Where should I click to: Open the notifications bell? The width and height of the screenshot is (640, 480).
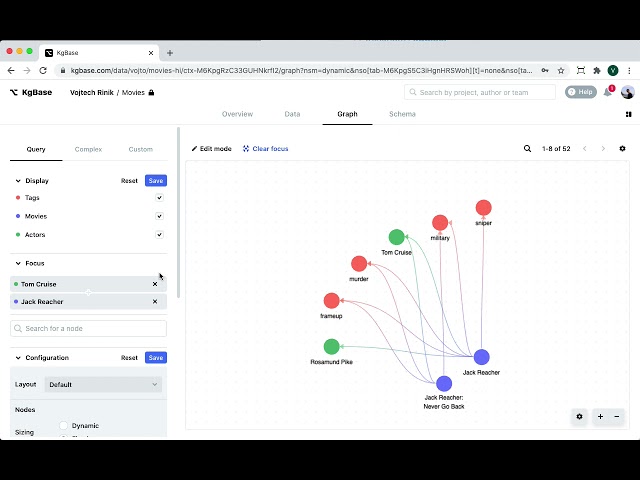tap(608, 92)
